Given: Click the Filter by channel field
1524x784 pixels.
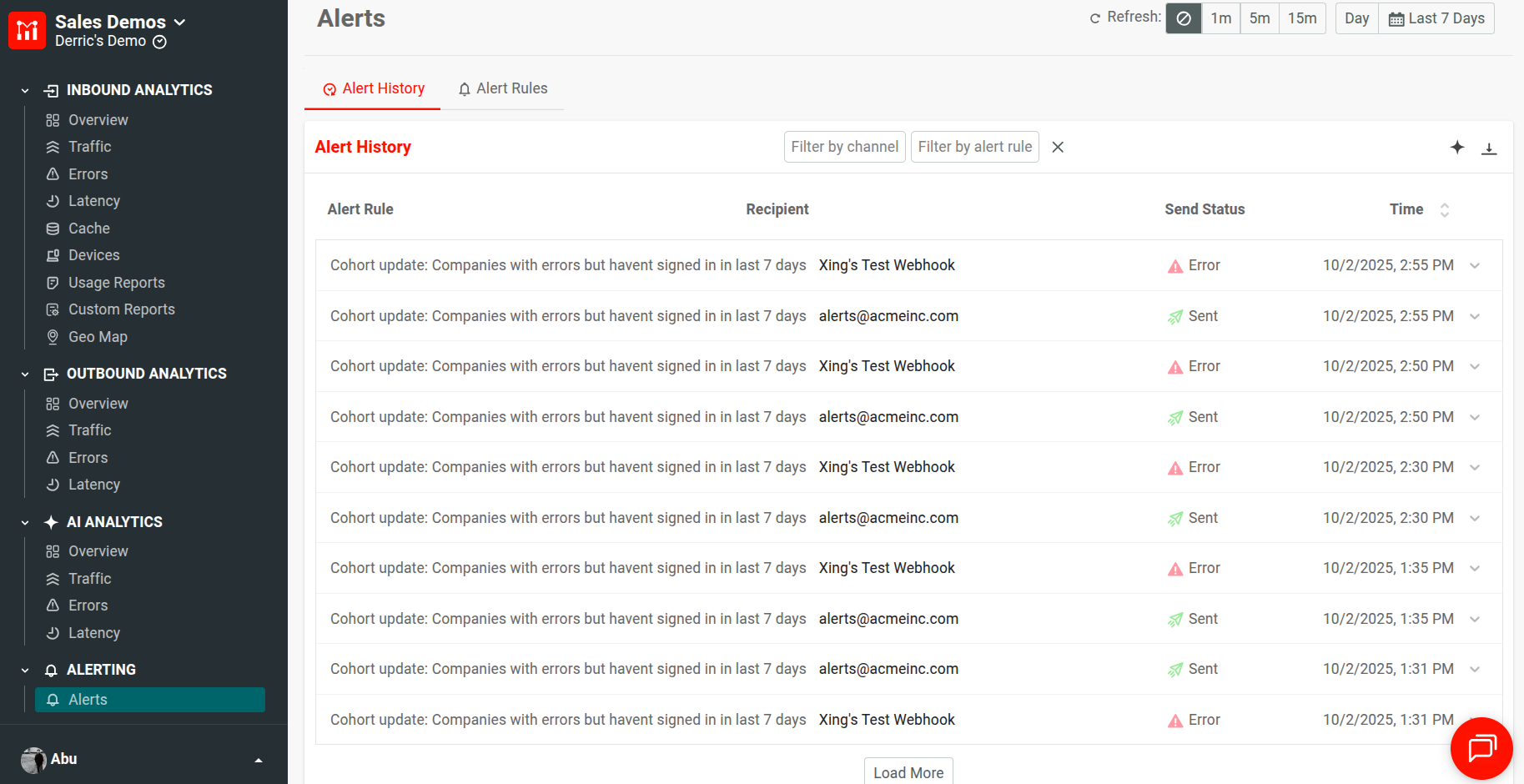Looking at the screenshot, I should (x=844, y=146).
